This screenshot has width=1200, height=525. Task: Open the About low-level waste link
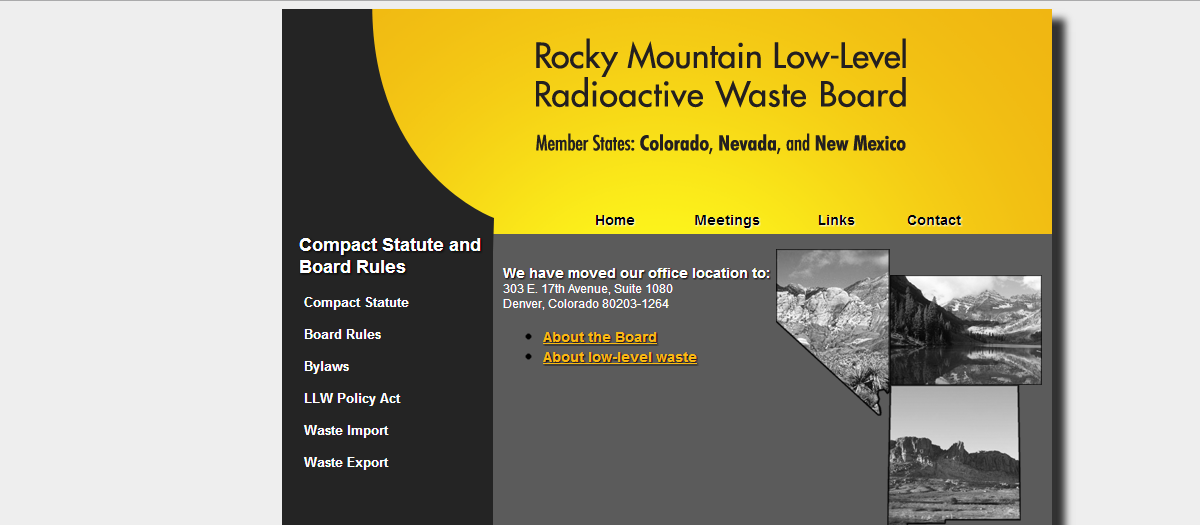click(620, 357)
